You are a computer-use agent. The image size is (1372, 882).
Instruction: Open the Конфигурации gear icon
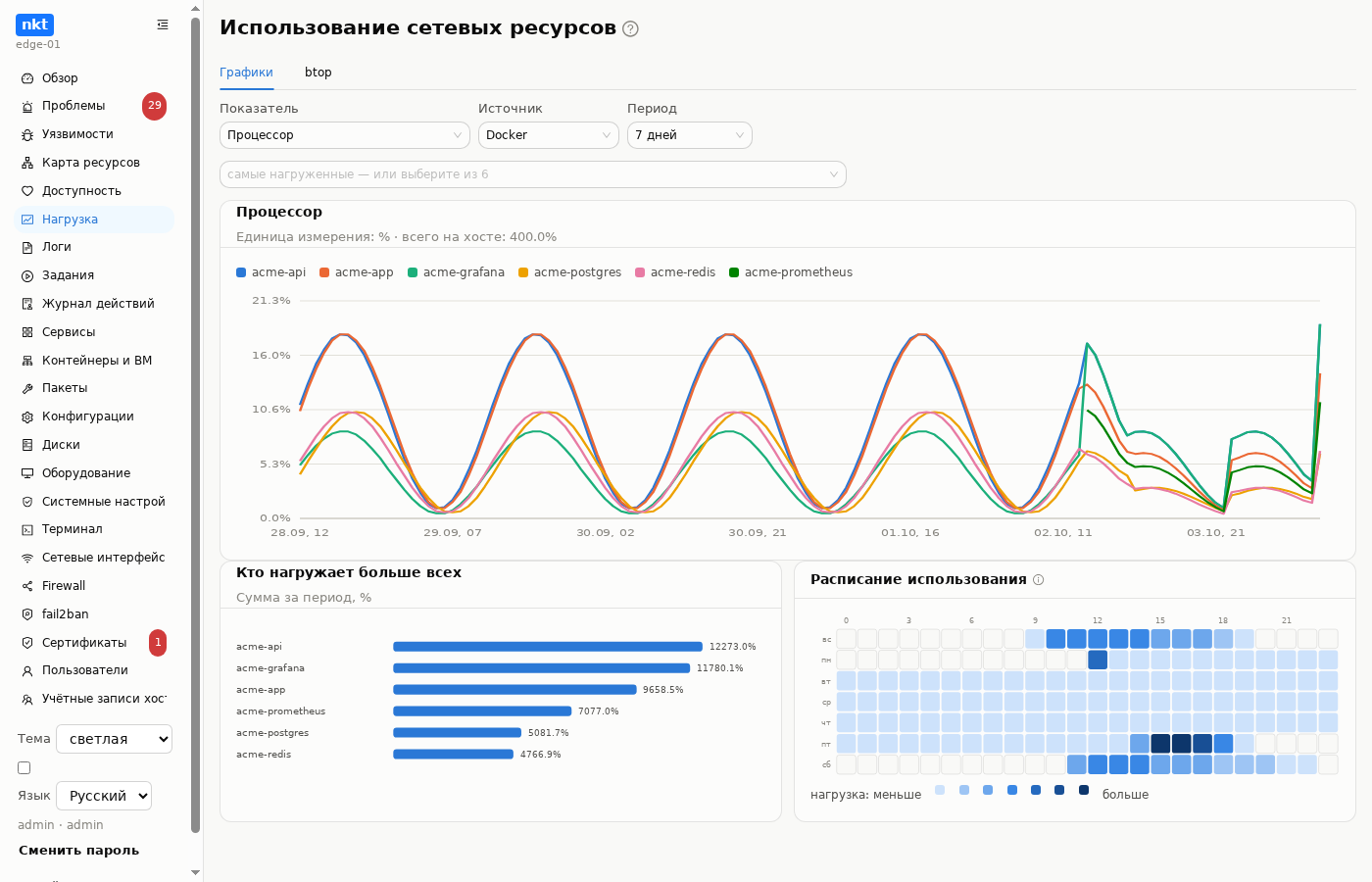[27, 416]
